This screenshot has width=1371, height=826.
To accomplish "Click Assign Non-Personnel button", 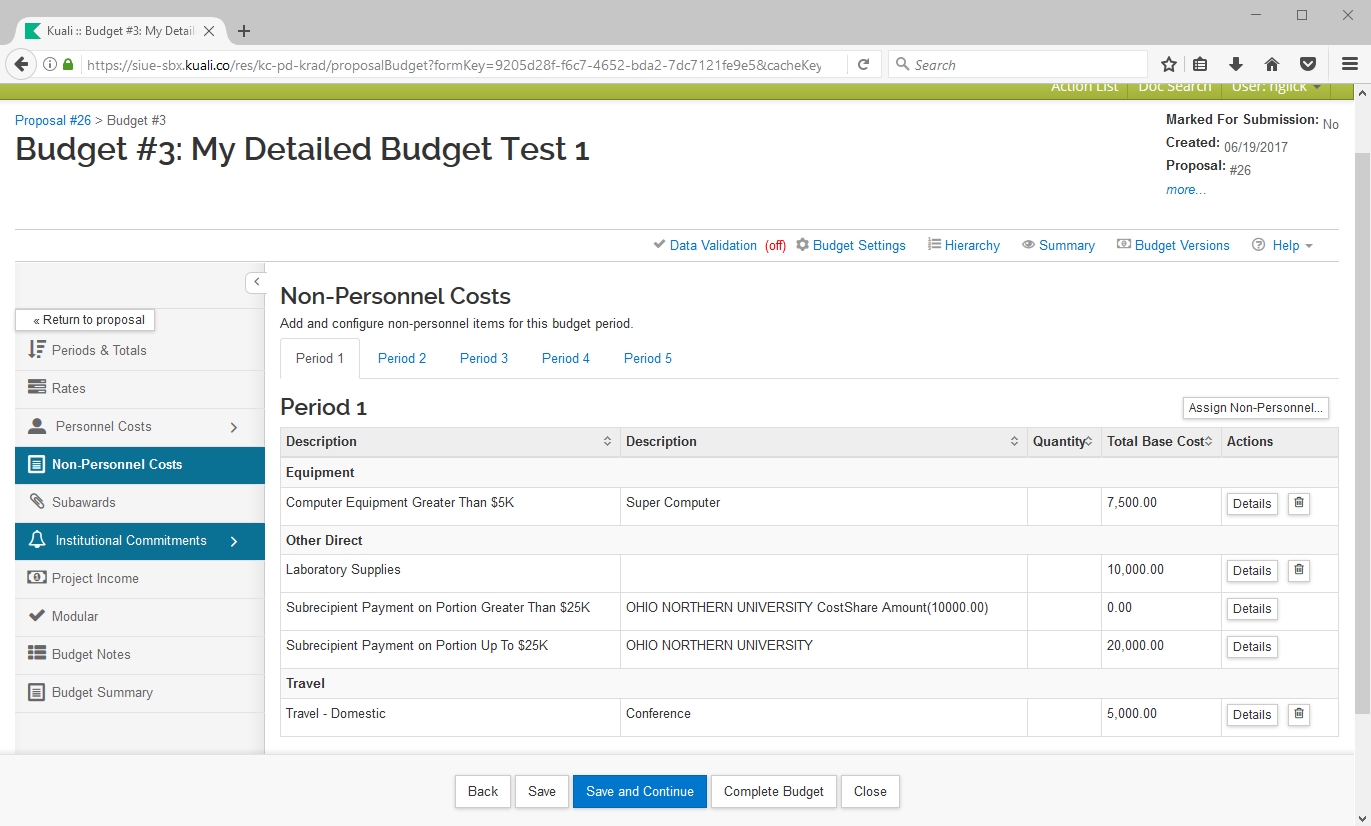I will [1255, 408].
